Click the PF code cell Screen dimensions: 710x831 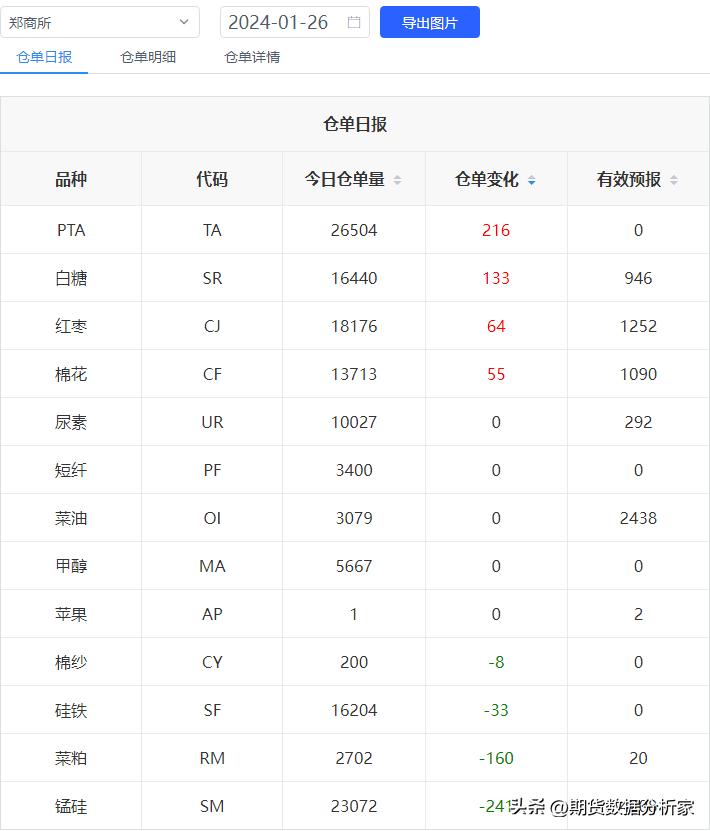click(x=212, y=470)
